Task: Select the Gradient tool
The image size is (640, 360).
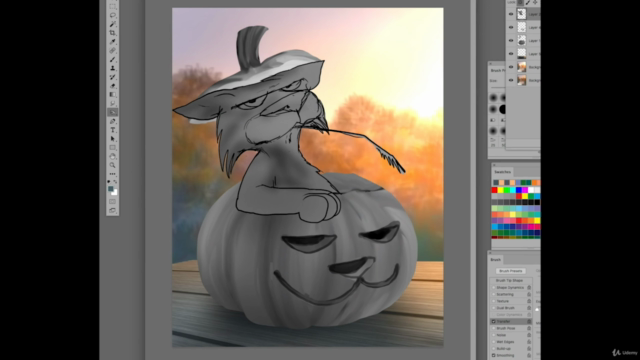Action: tap(113, 95)
